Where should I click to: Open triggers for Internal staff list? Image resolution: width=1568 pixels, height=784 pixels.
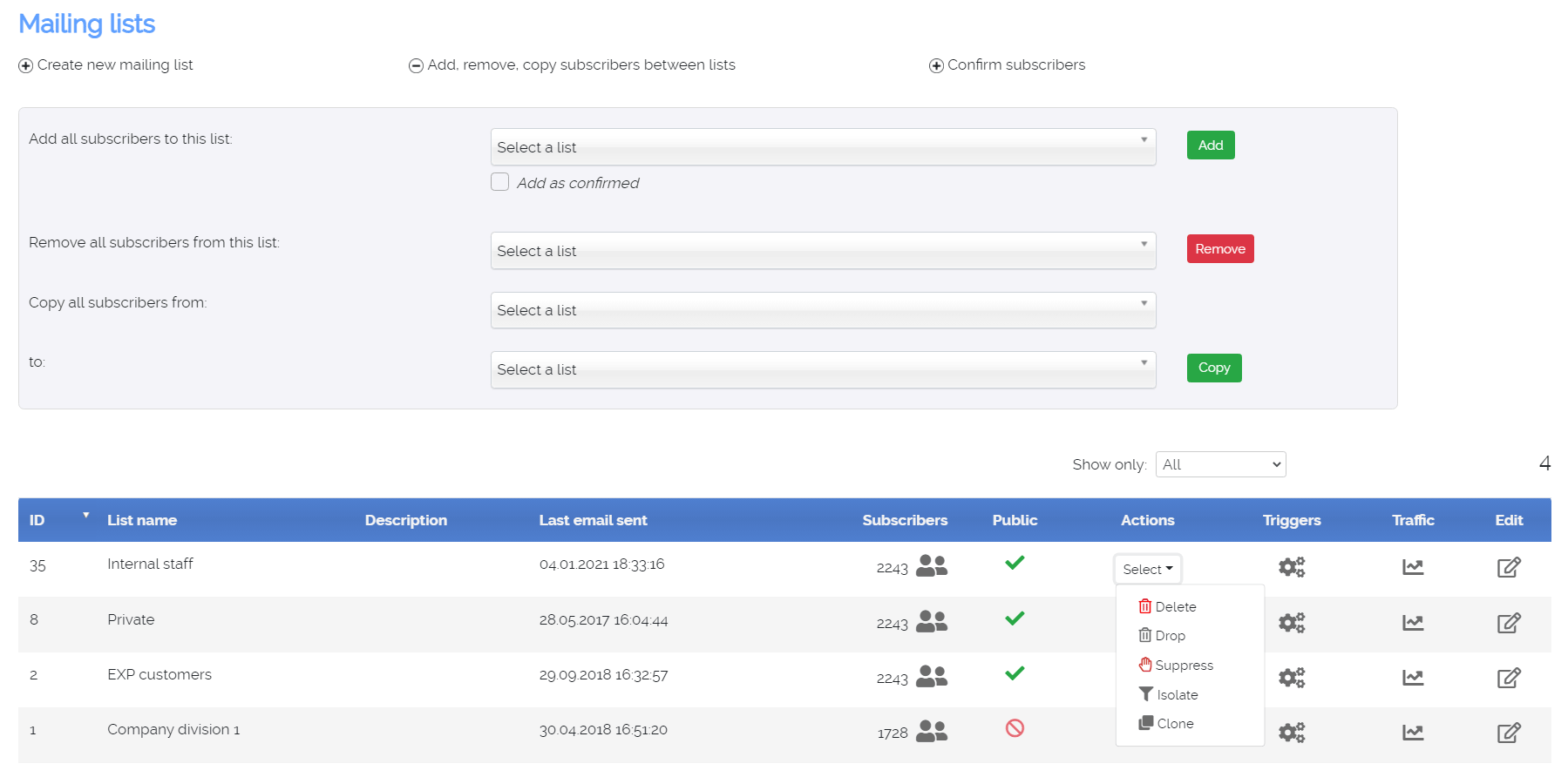1291,567
